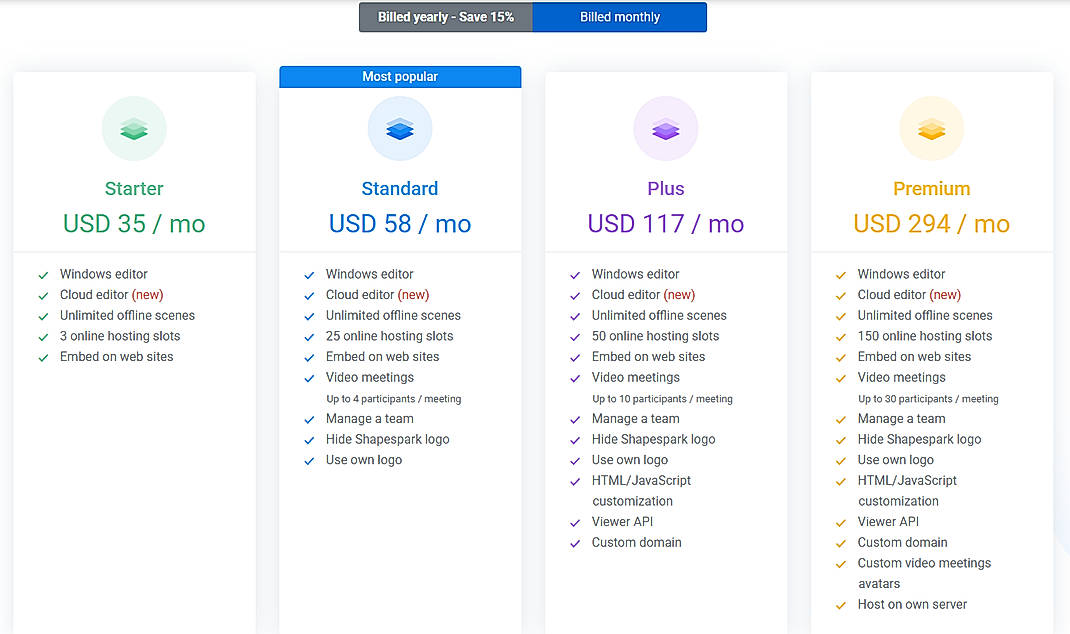Viewport: 1070px width, 634px height.
Task: Click Plus plan's Viewer API checkmark
Action: 575,523
